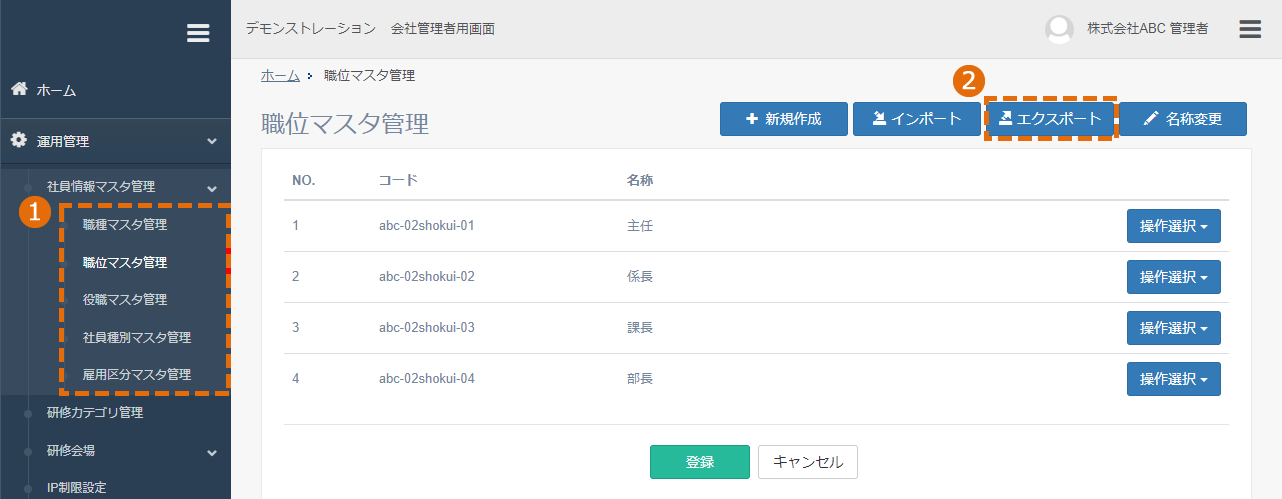Click the NO. column header
This screenshot has width=1282, height=499.
pyautogui.click(x=304, y=181)
